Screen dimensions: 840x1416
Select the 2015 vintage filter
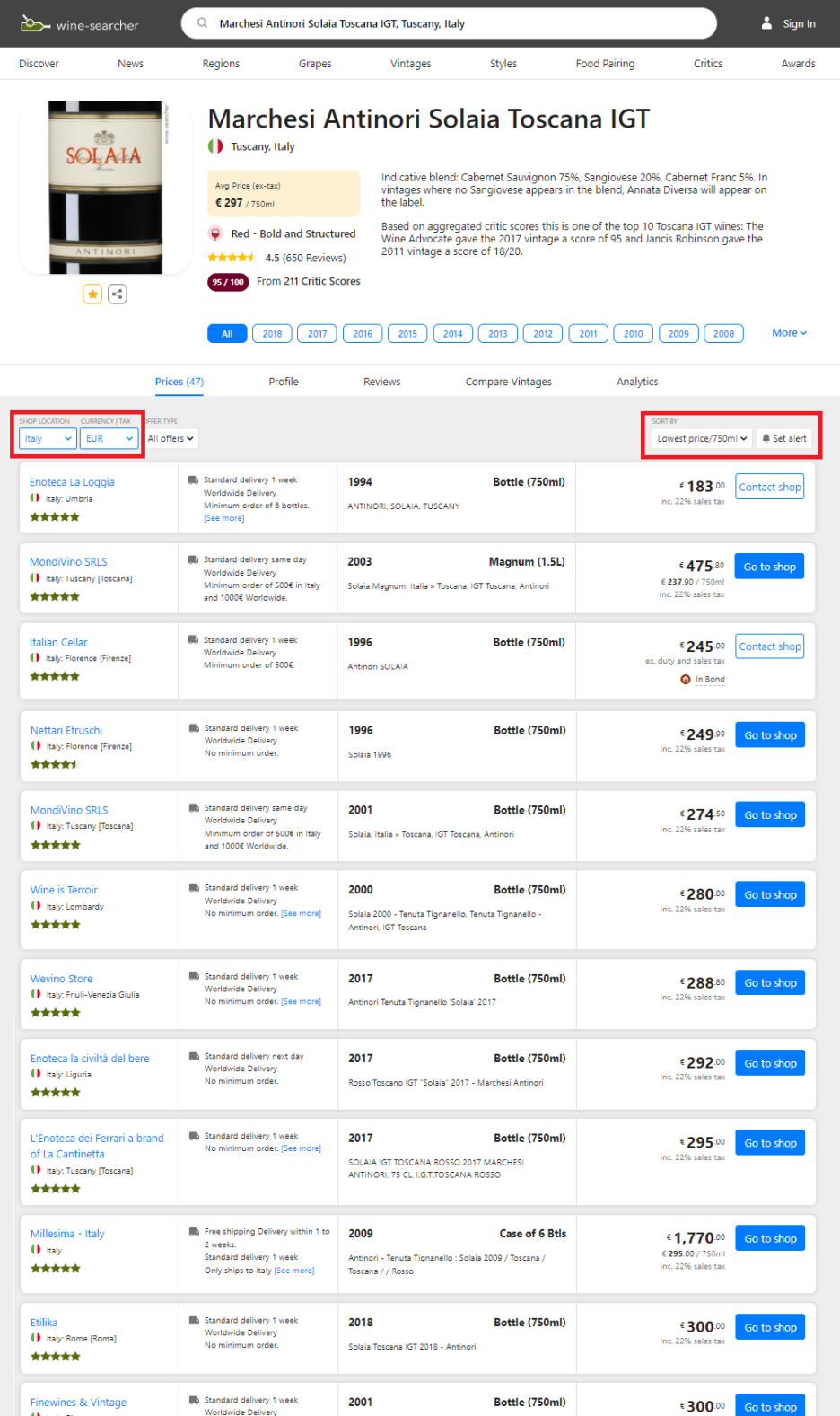click(407, 333)
